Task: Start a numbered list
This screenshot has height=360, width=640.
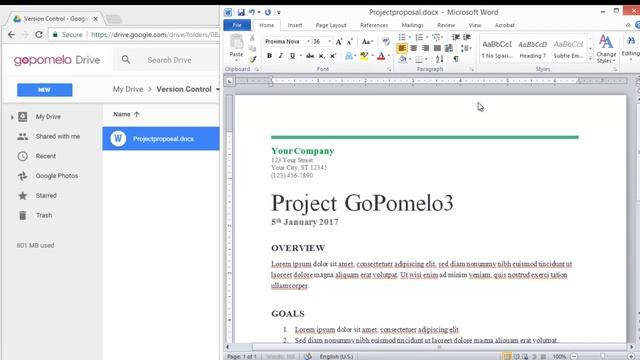Action: (x=419, y=37)
